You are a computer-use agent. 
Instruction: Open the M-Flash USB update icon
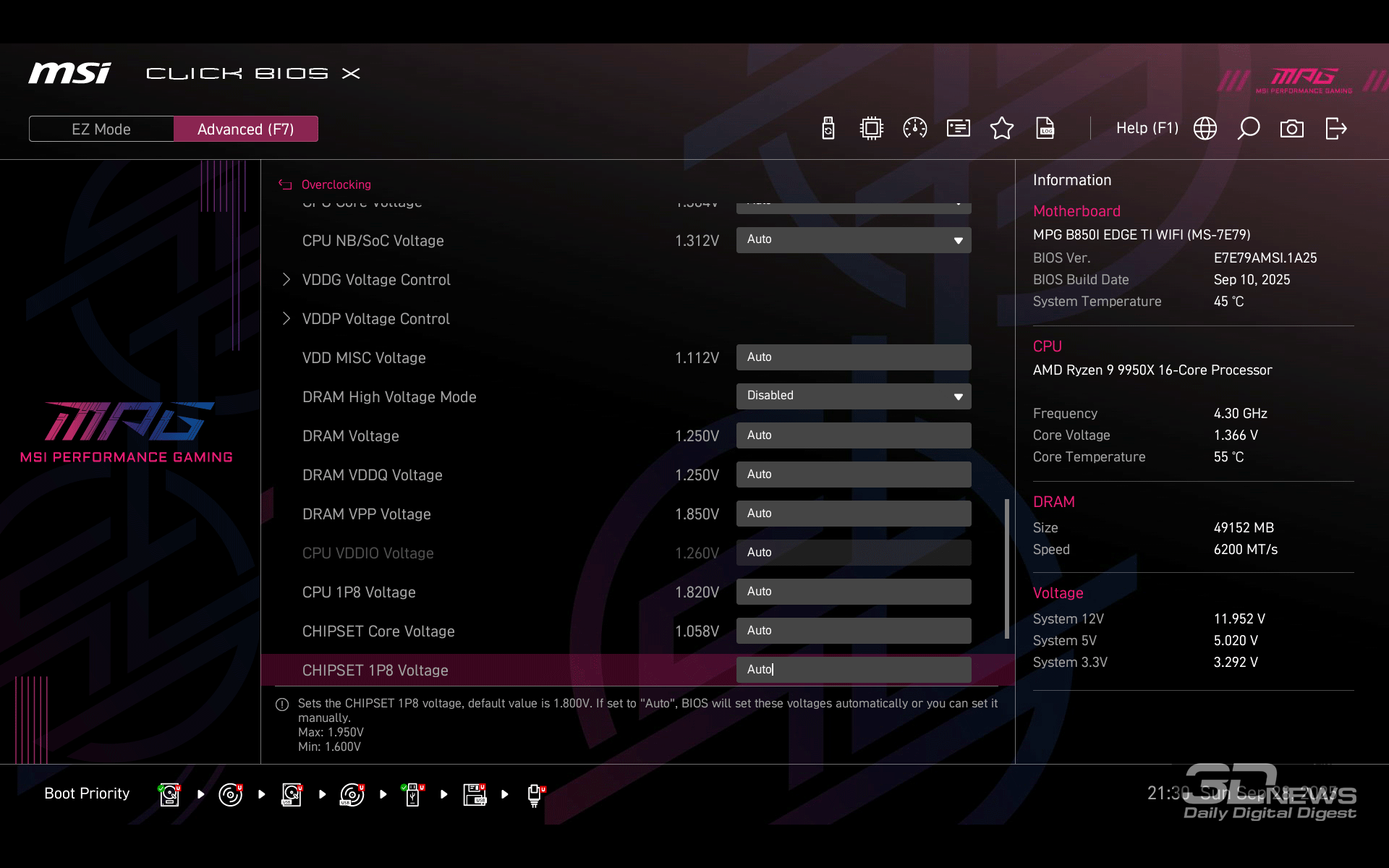828,129
